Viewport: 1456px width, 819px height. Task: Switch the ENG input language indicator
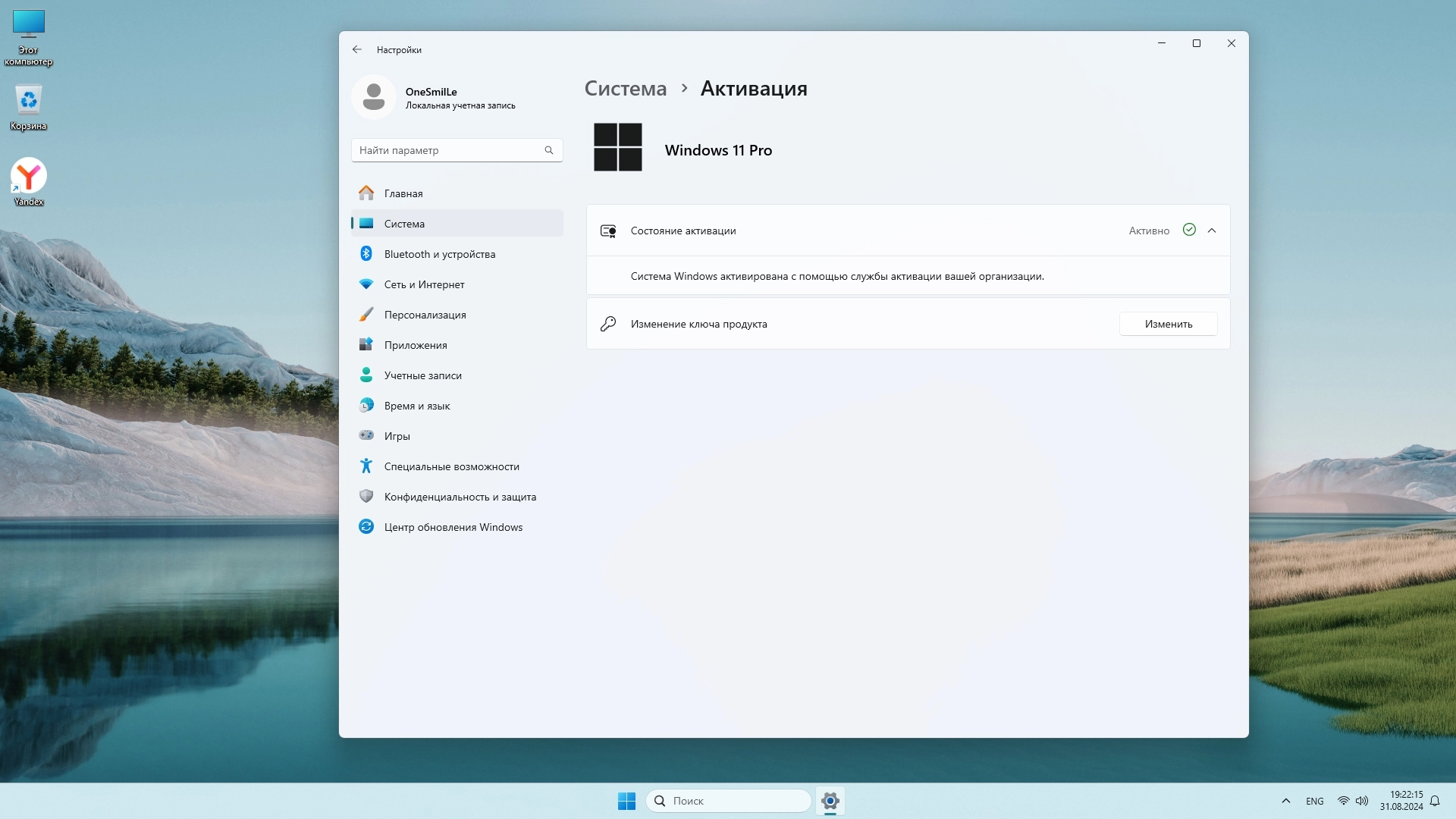click(x=1314, y=801)
